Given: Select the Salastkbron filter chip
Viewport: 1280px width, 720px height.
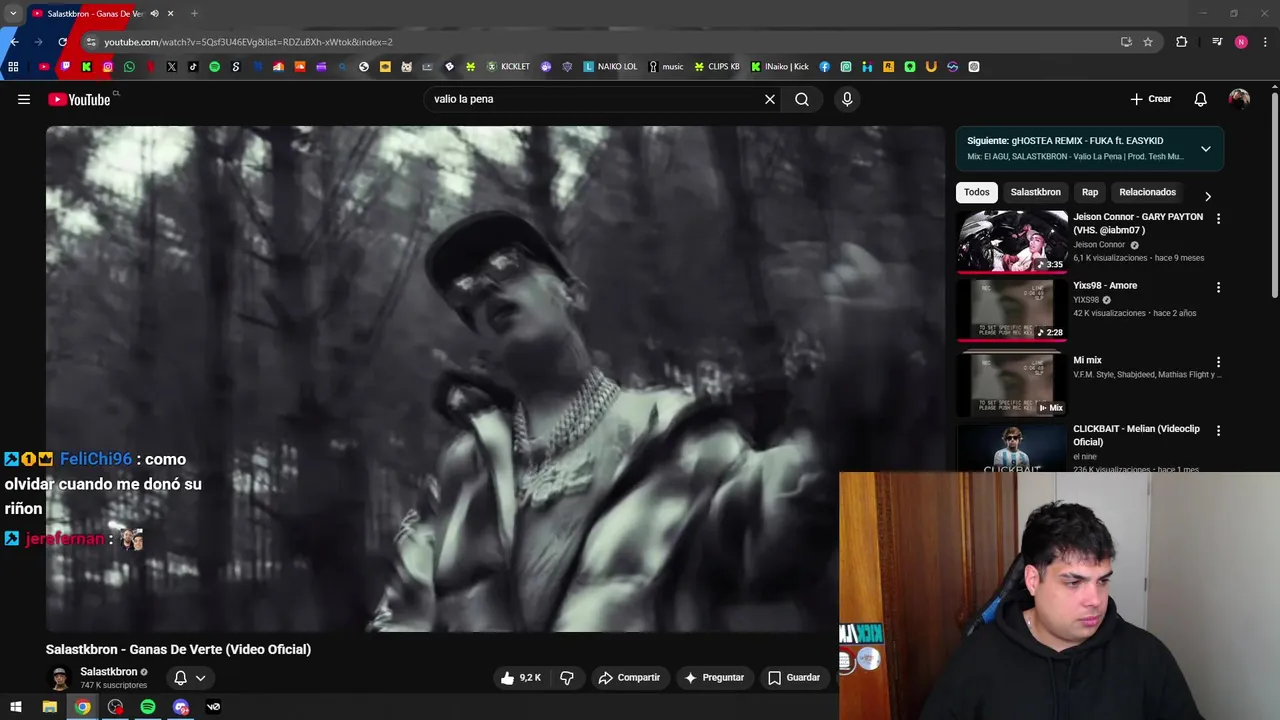Looking at the screenshot, I should 1035,192.
